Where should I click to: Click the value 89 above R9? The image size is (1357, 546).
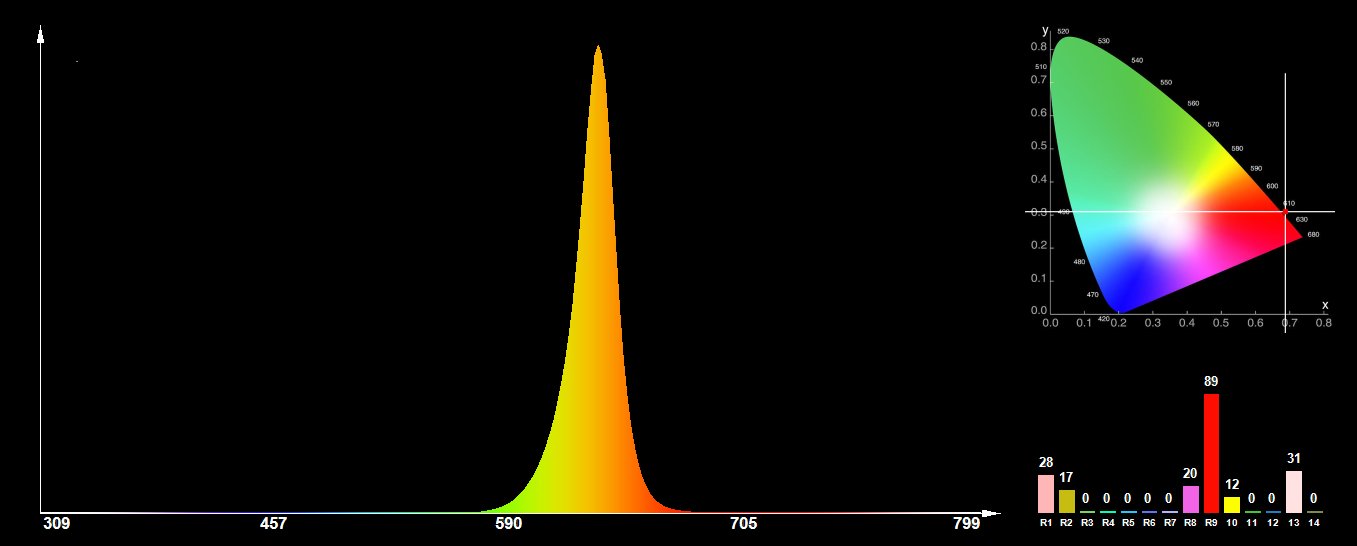click(x=1211, y=382)
